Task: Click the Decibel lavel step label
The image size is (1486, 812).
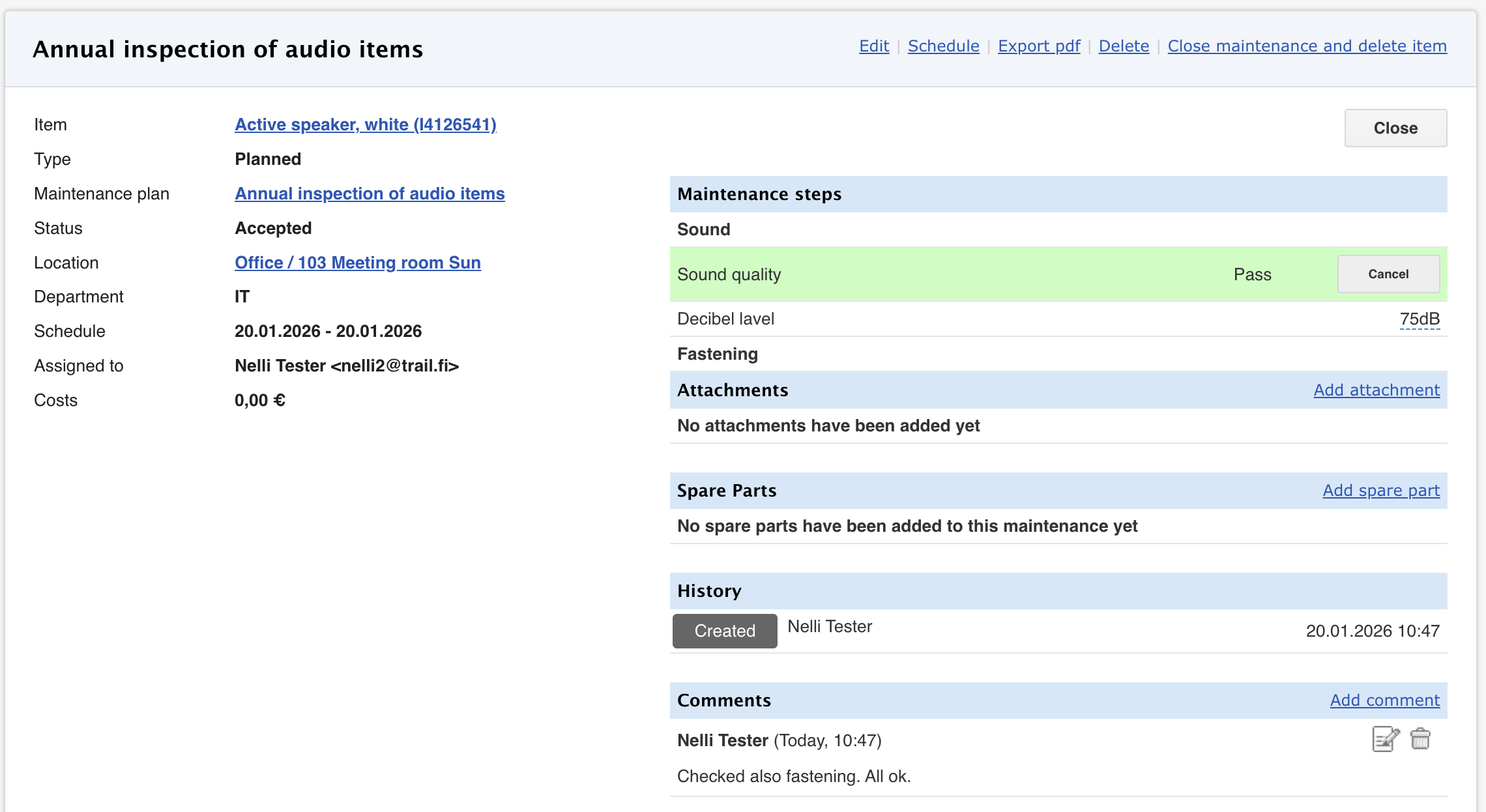Action: coord(725,319)
